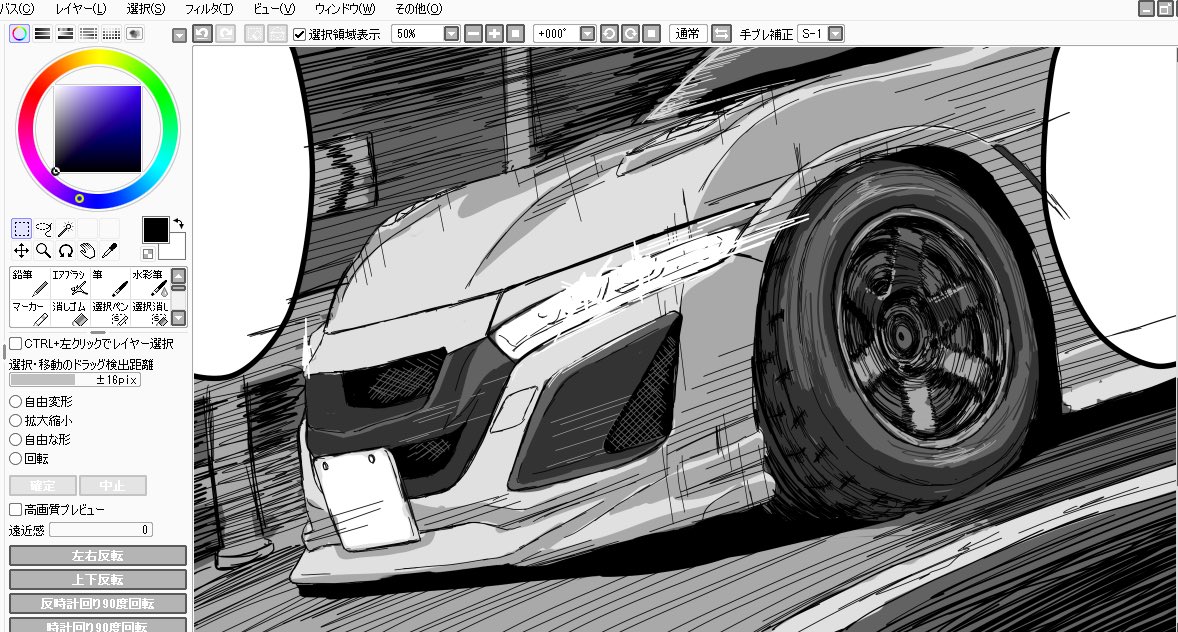Viewport: 1178px width, 632px height.
Task: Open the 通常 mode selector
Action: [687, 34]
